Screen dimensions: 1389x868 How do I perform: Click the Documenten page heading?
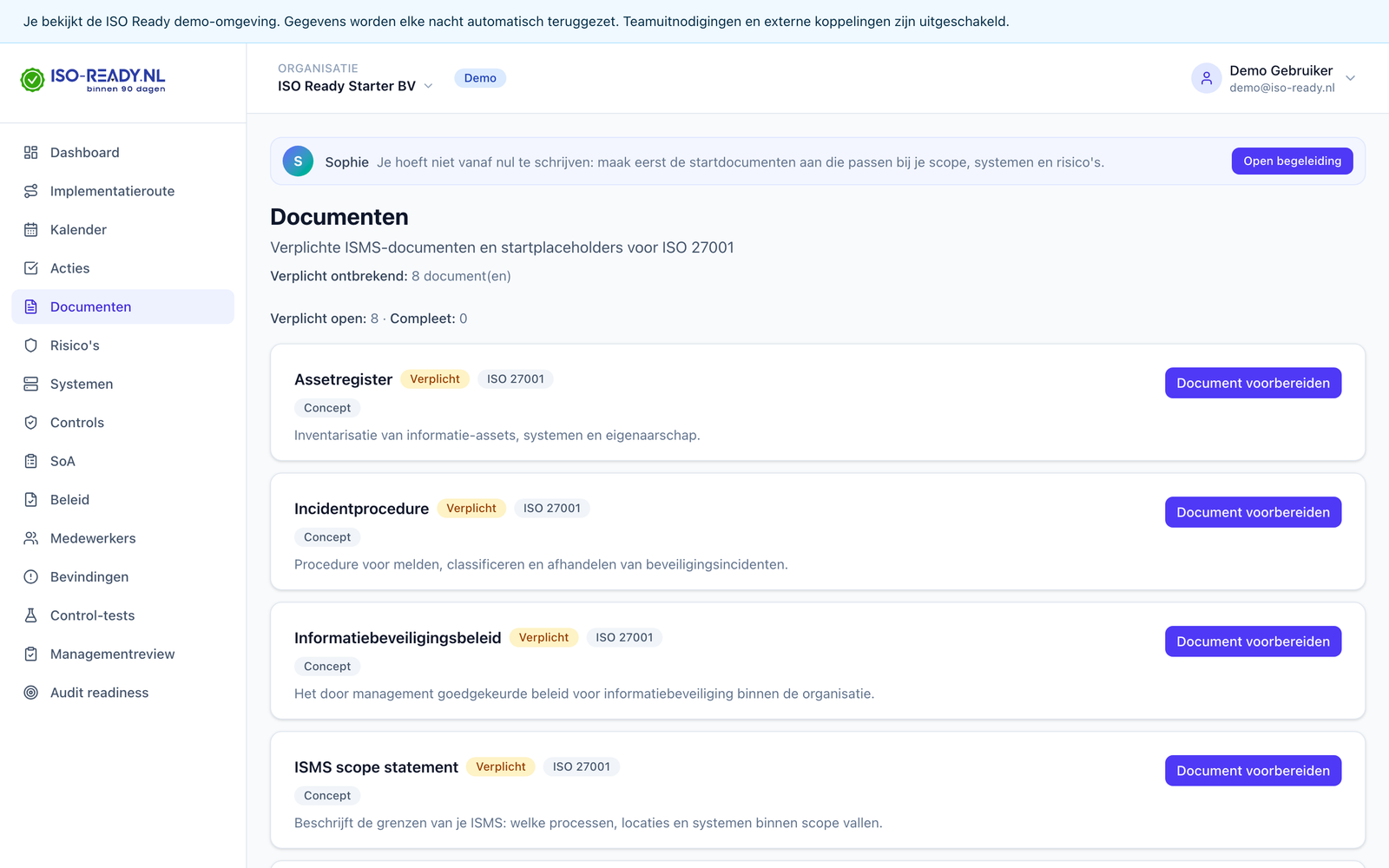click(x=339, y=217)
